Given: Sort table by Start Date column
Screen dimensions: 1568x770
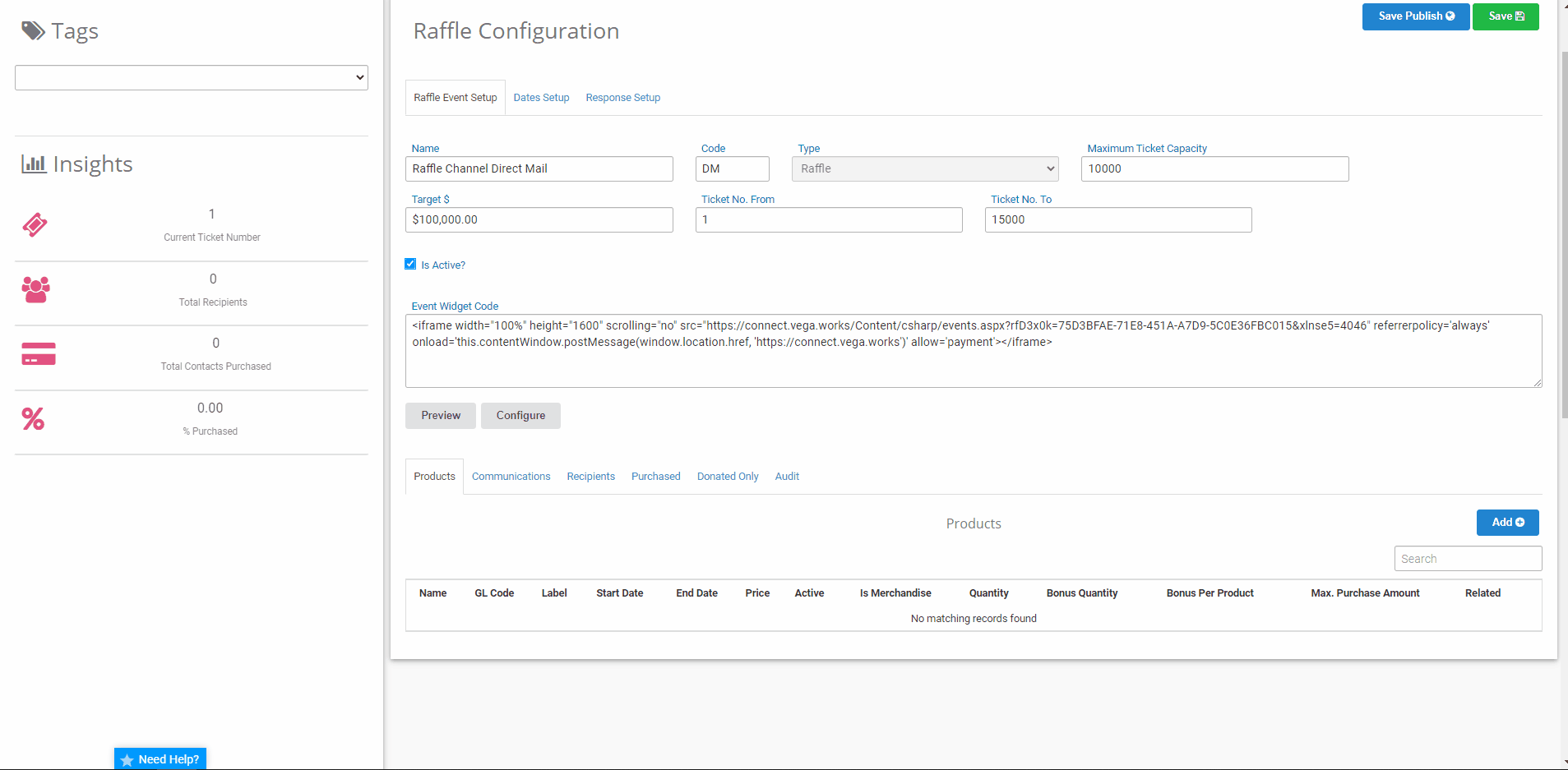Looking at the screenshot, I should [620, 593].
